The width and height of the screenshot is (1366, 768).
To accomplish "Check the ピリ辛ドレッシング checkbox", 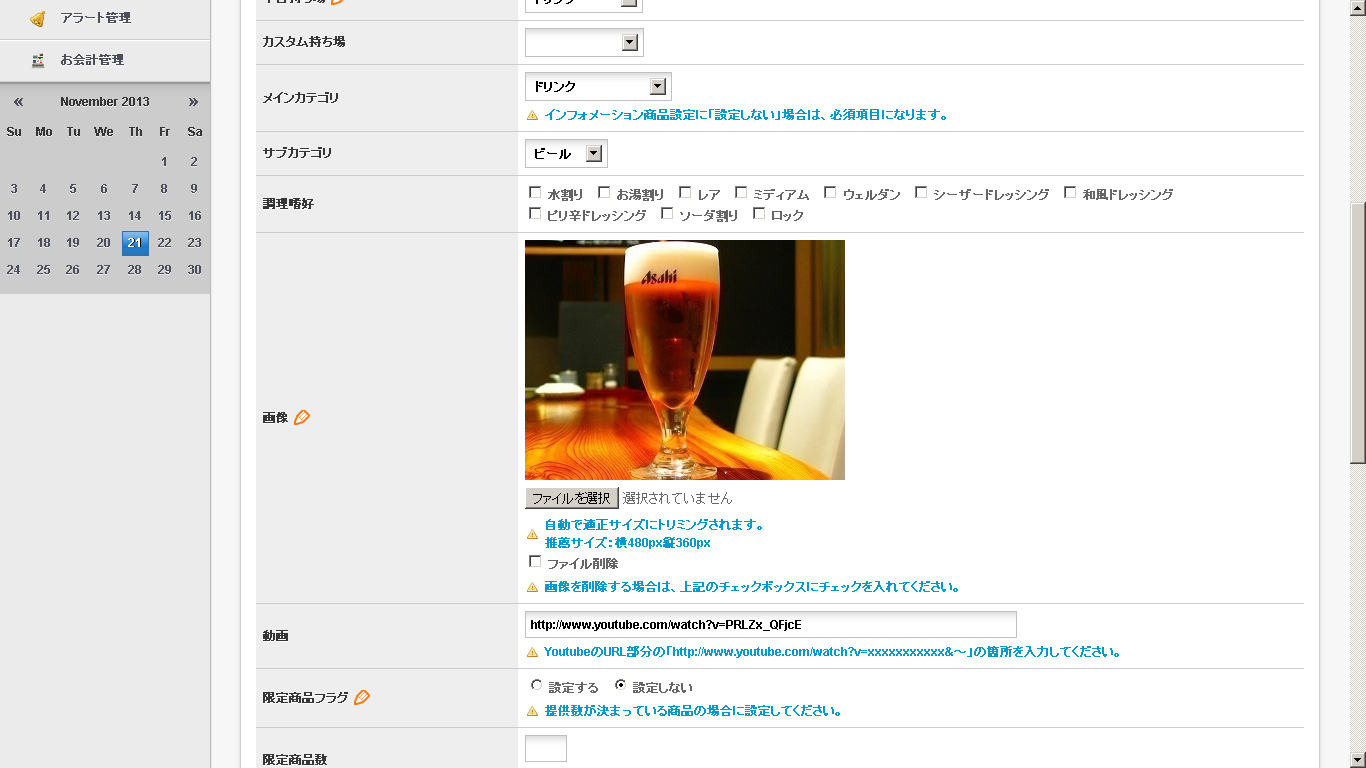I will [x=535, y=213].
